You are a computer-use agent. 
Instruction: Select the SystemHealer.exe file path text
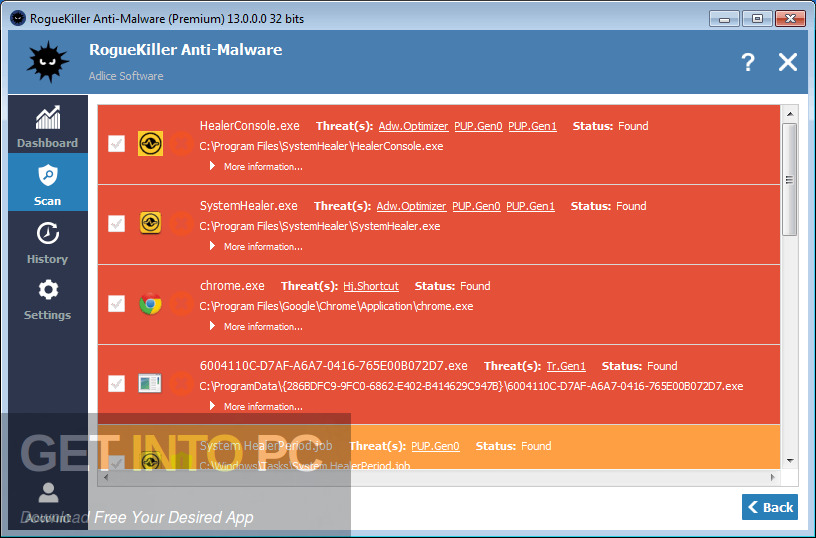(320, 226)
